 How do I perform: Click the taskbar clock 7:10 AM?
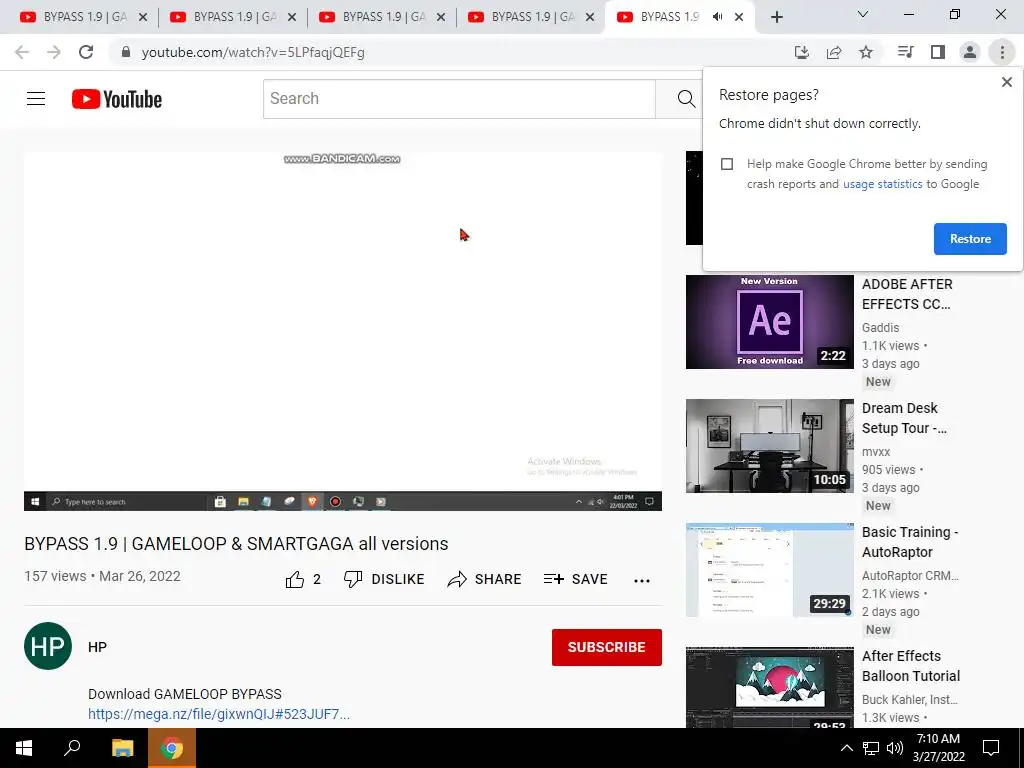pyautogui.click(x=938, y=748)
